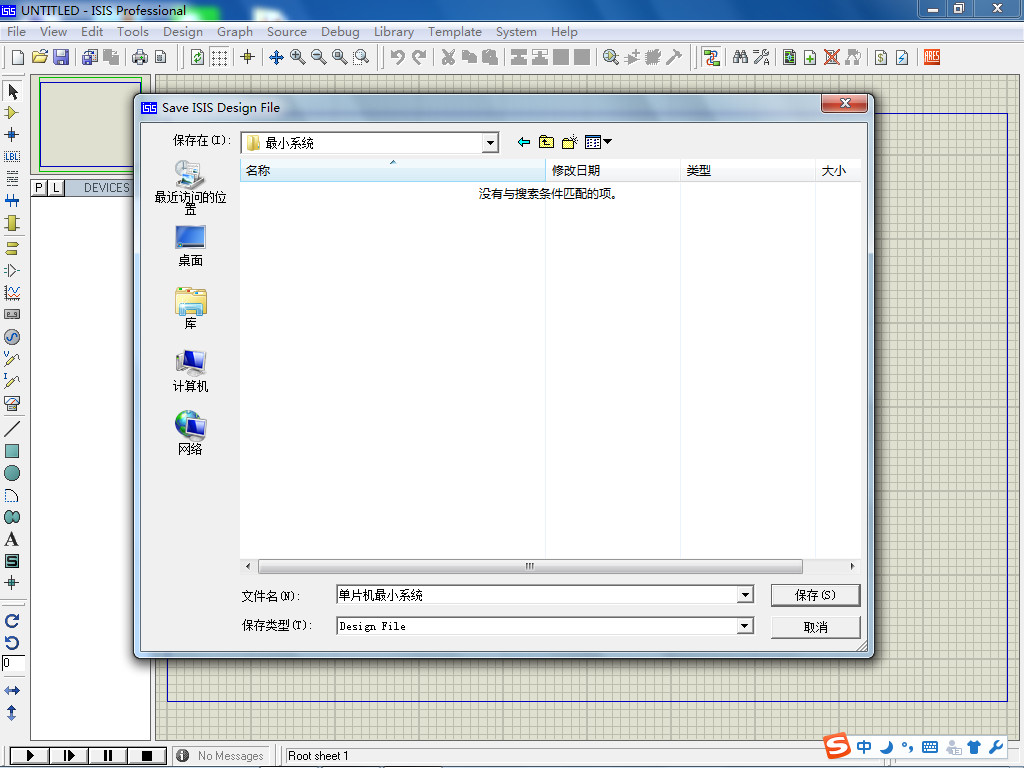The height and width of the screenshot is (768, 1024).
Task: Open the Design menu
Action: click(x=183, y=31)
